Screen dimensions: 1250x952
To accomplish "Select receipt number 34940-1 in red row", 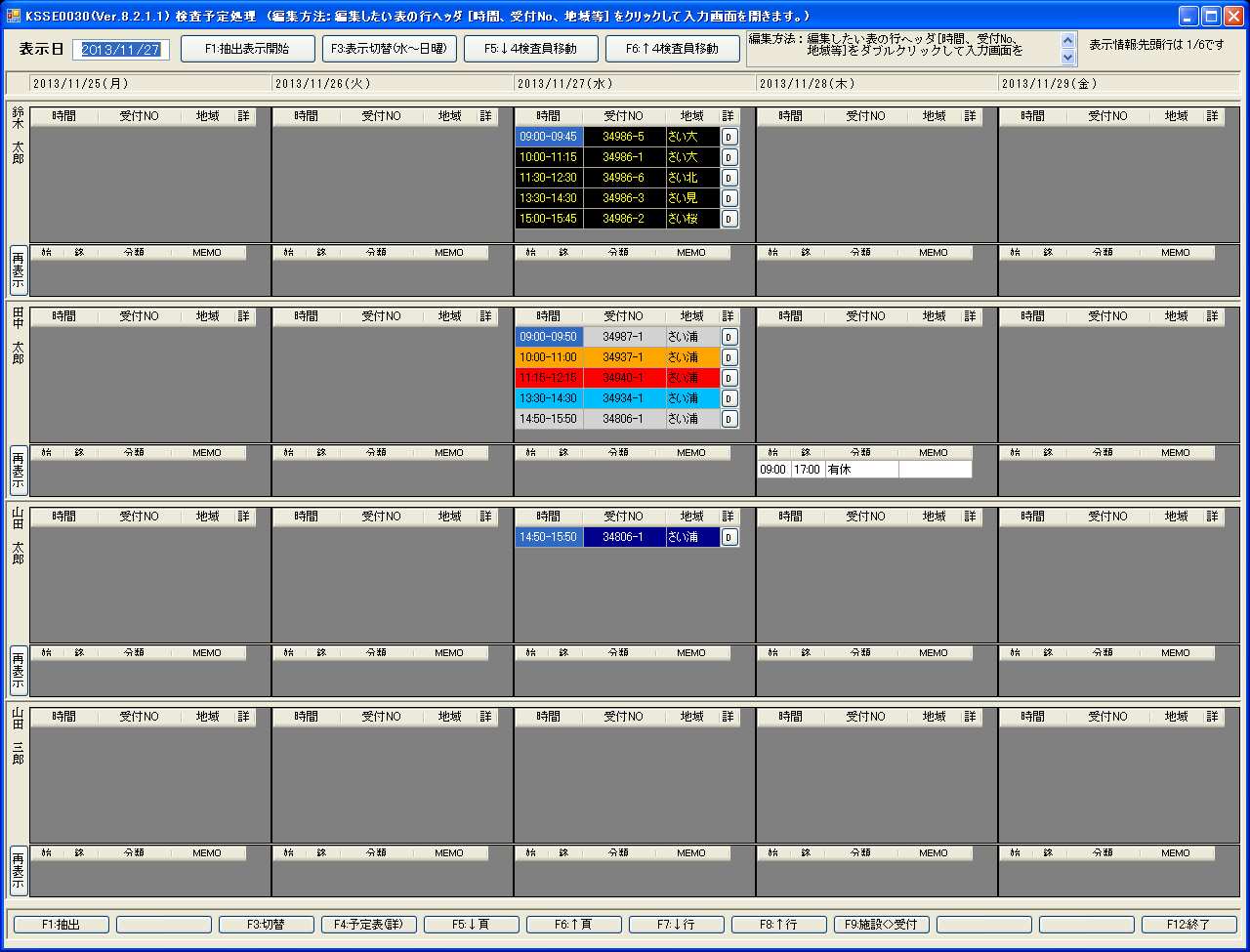I will (x=624, y=378).
